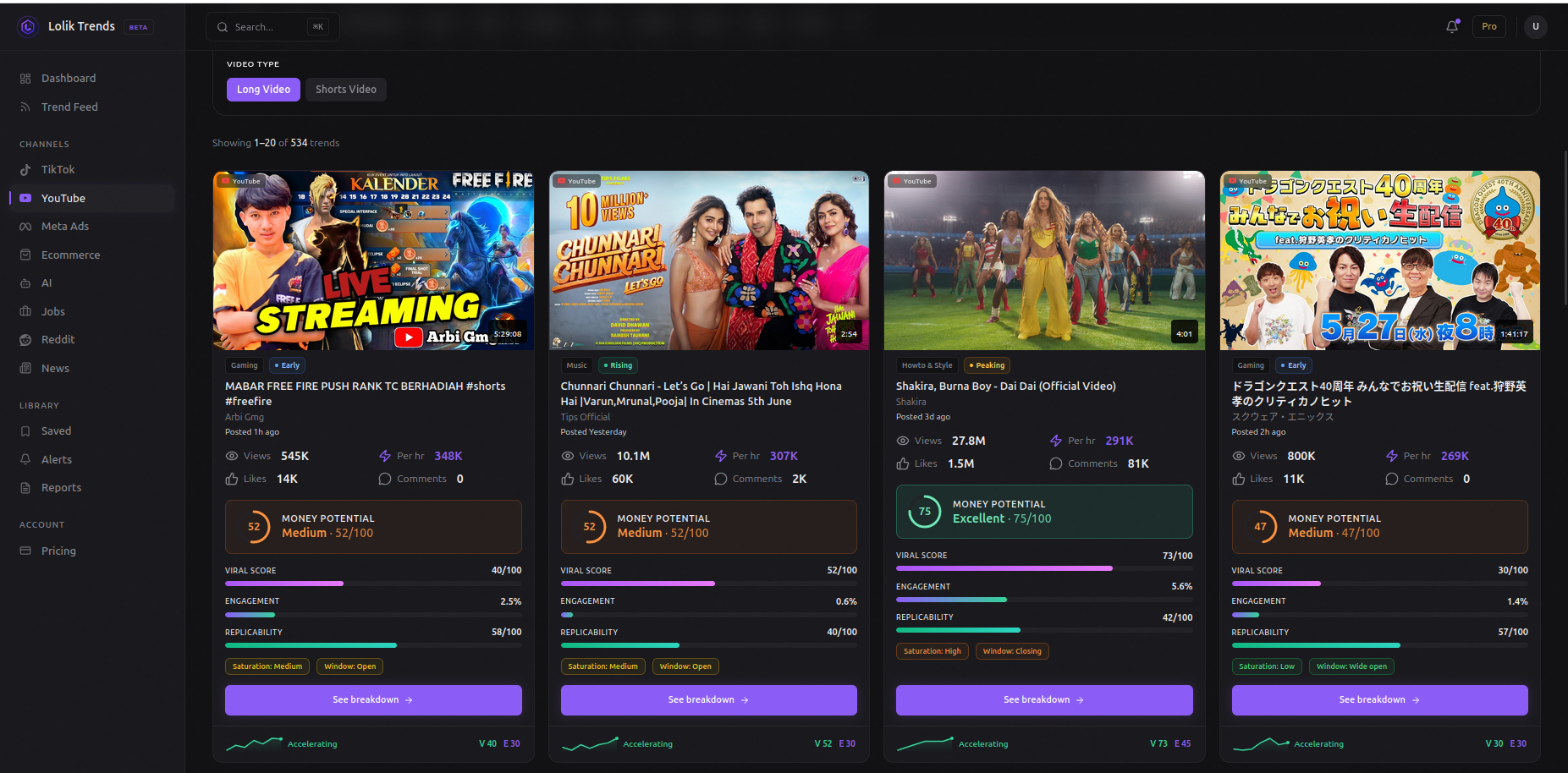The height and width of the screenshot is (773, 1568).
Task: Click comments bubble icon on Free Fire card
Action: [385, 479]
